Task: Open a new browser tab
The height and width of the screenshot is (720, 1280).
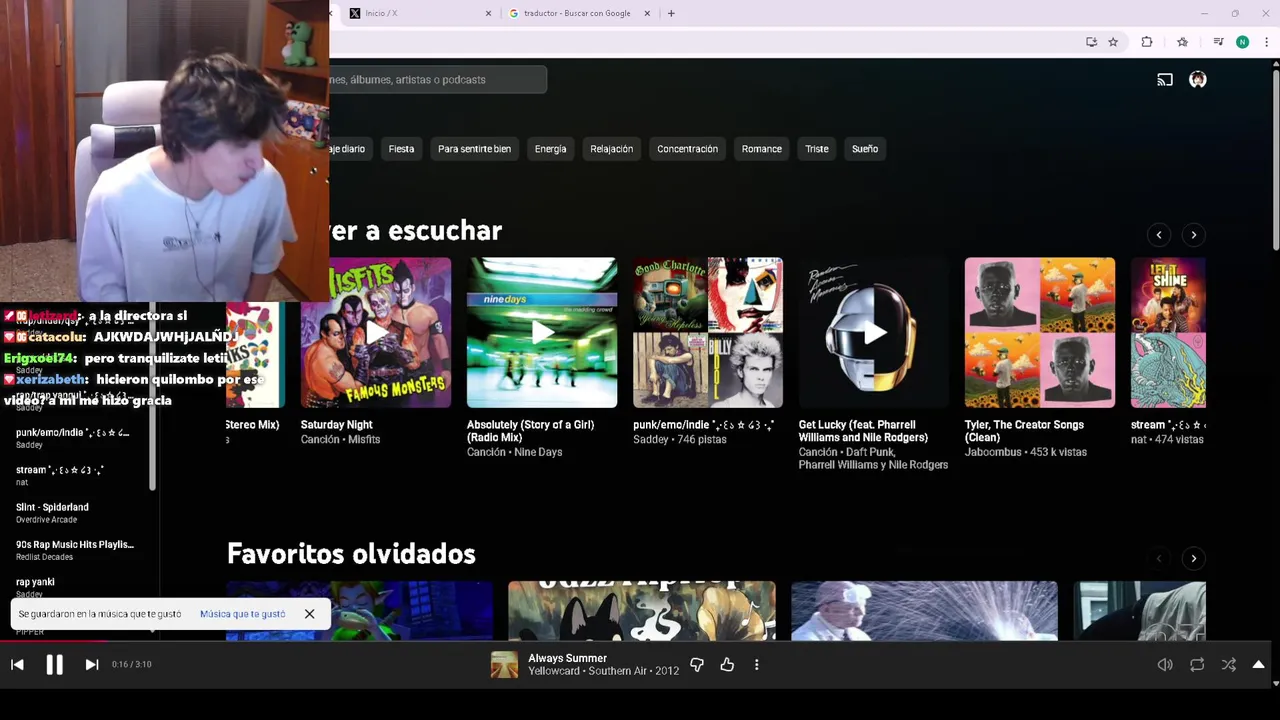Action: pyautogui.click(x=671, y=13)
